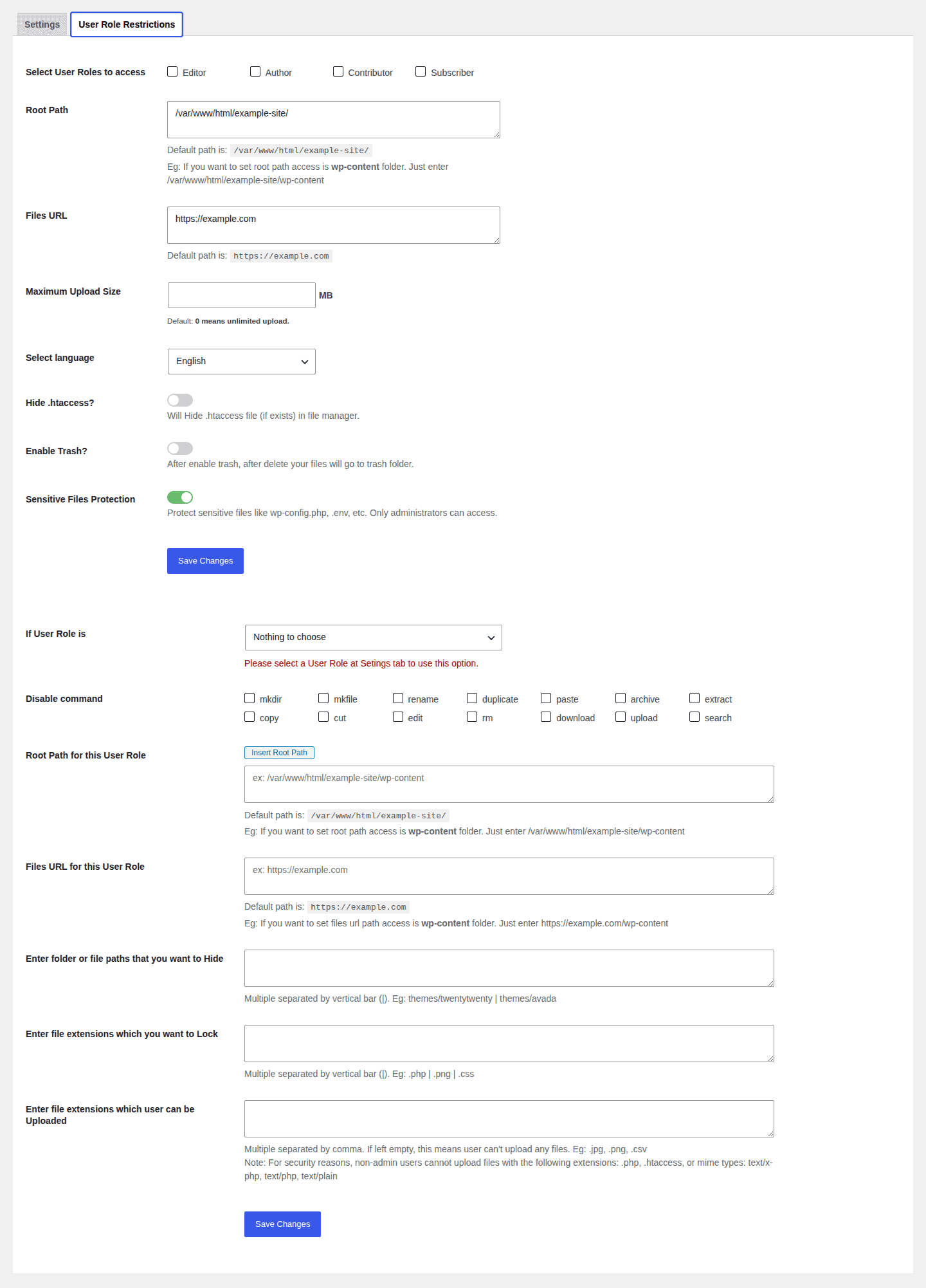Tick the upload command checkbox
Image resolution: width=926 pixels, height=1288 pixels.
[x=621, y=717]
